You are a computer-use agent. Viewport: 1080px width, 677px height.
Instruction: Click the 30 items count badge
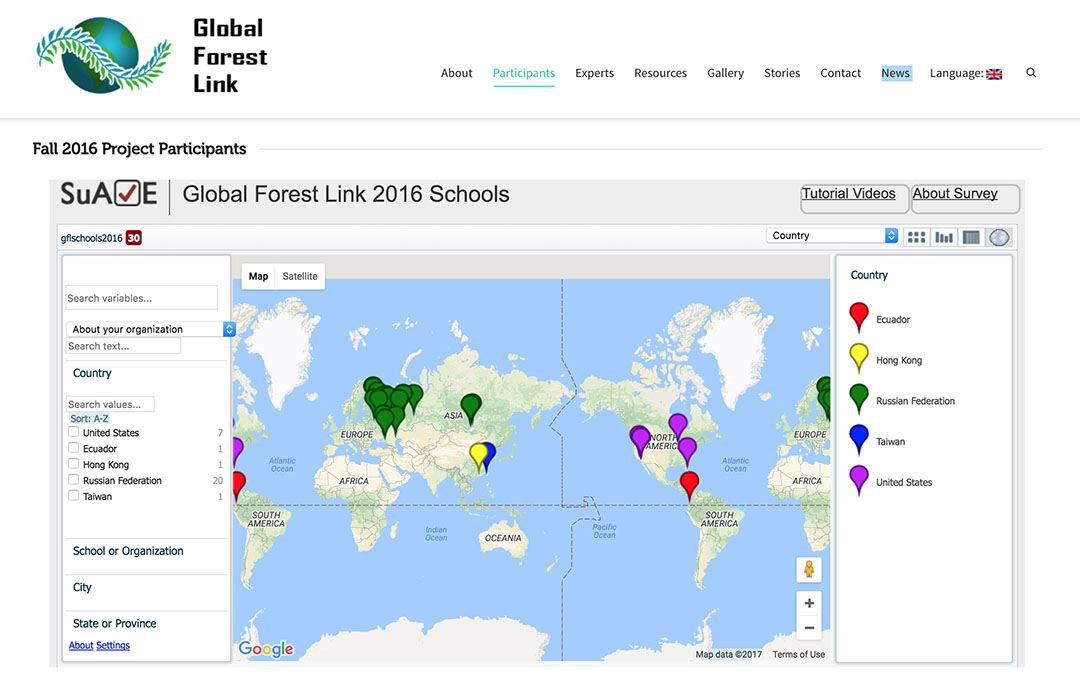click(134, 238)
